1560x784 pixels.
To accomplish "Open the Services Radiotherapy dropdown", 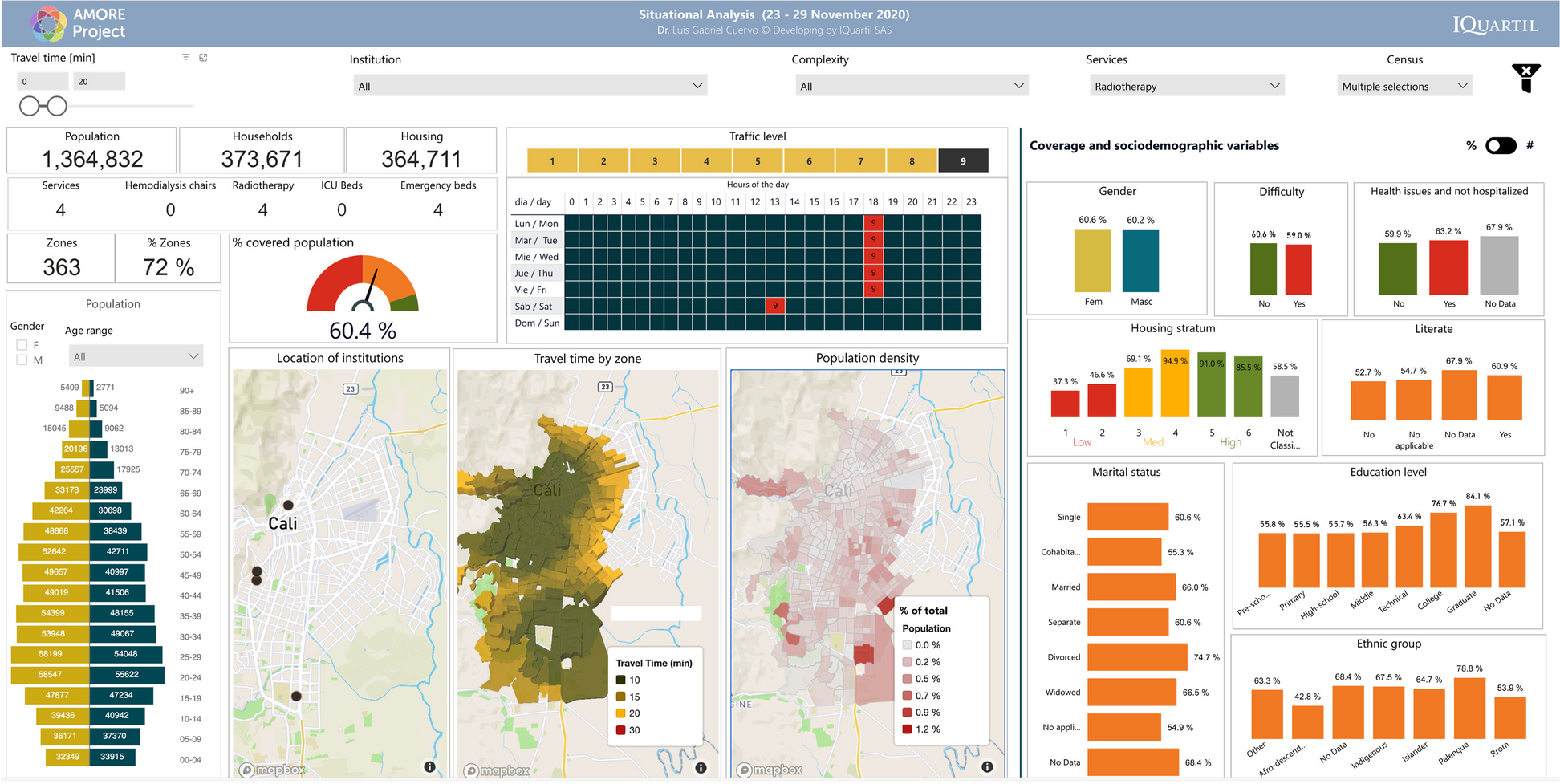I will tap(1188, 86).
